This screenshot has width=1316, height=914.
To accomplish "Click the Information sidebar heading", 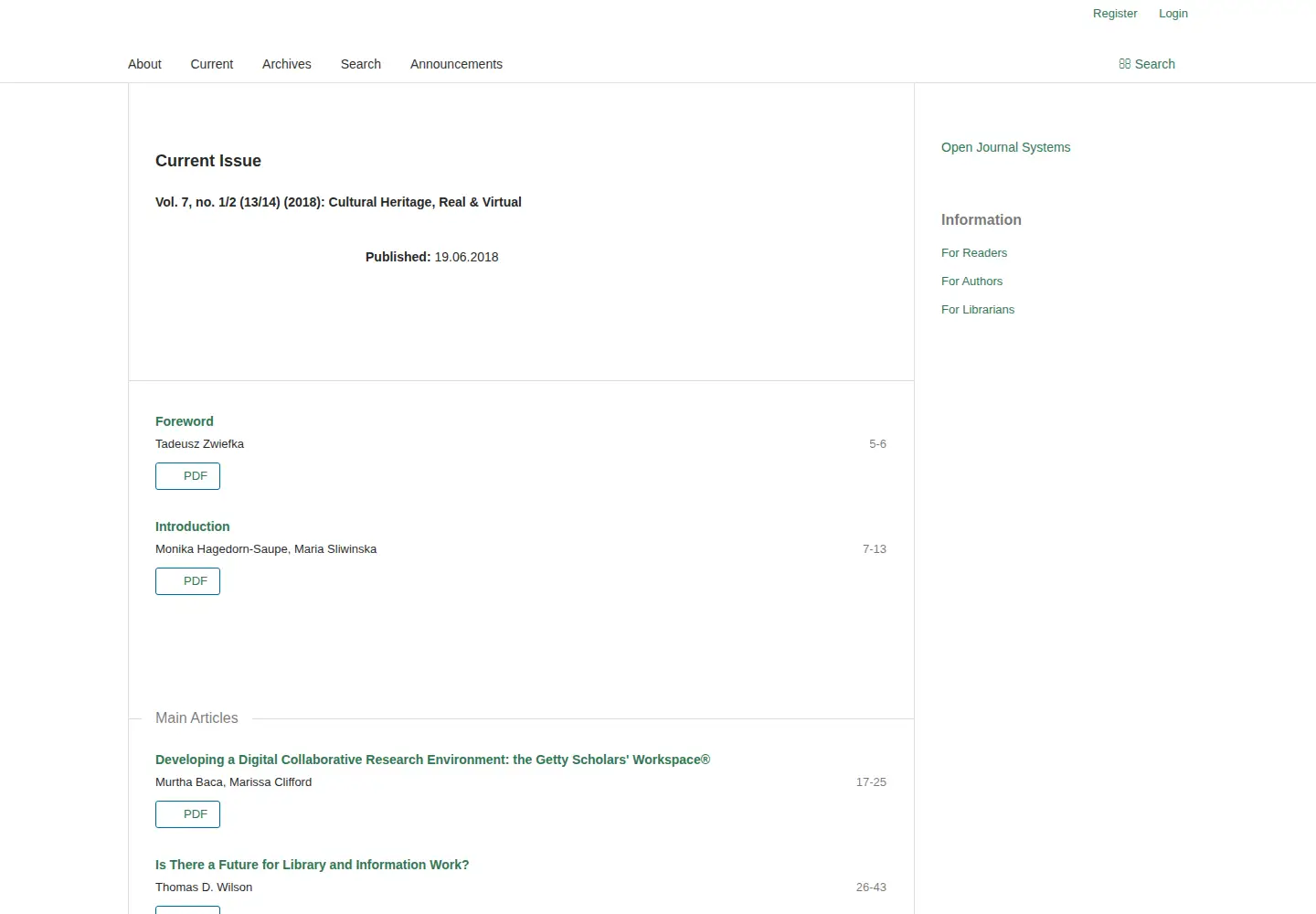I will [982, 220].
